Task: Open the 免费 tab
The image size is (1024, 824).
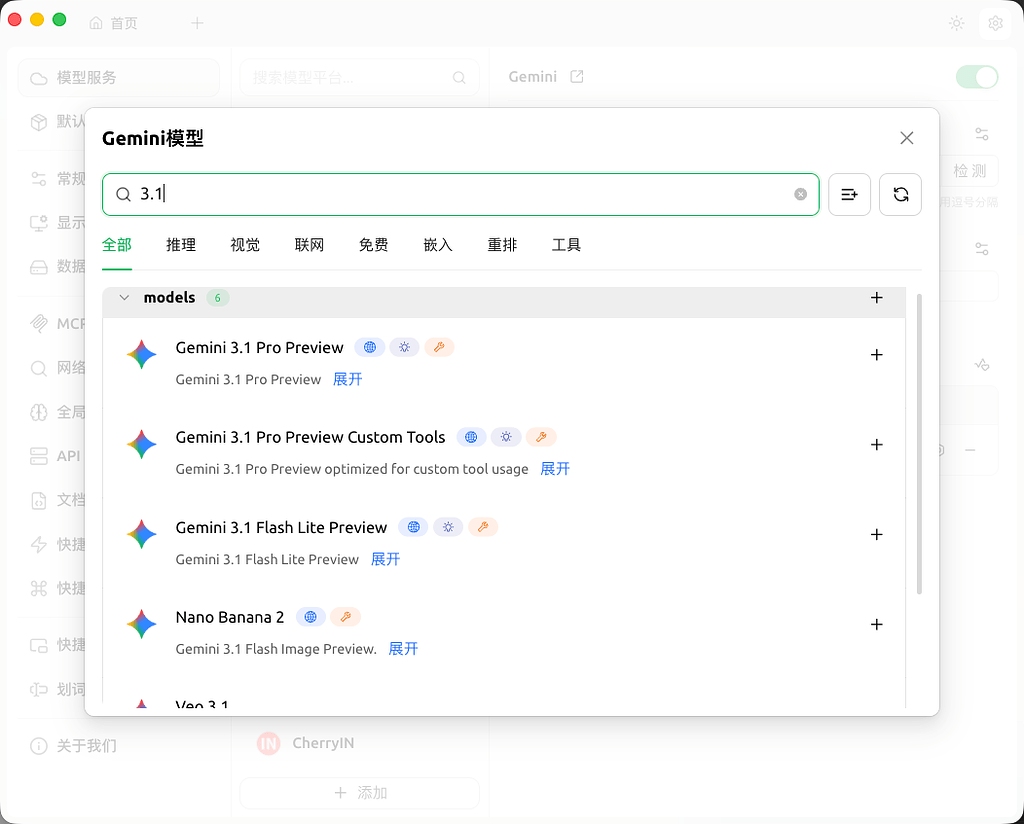Action: (x=374, y=245)
